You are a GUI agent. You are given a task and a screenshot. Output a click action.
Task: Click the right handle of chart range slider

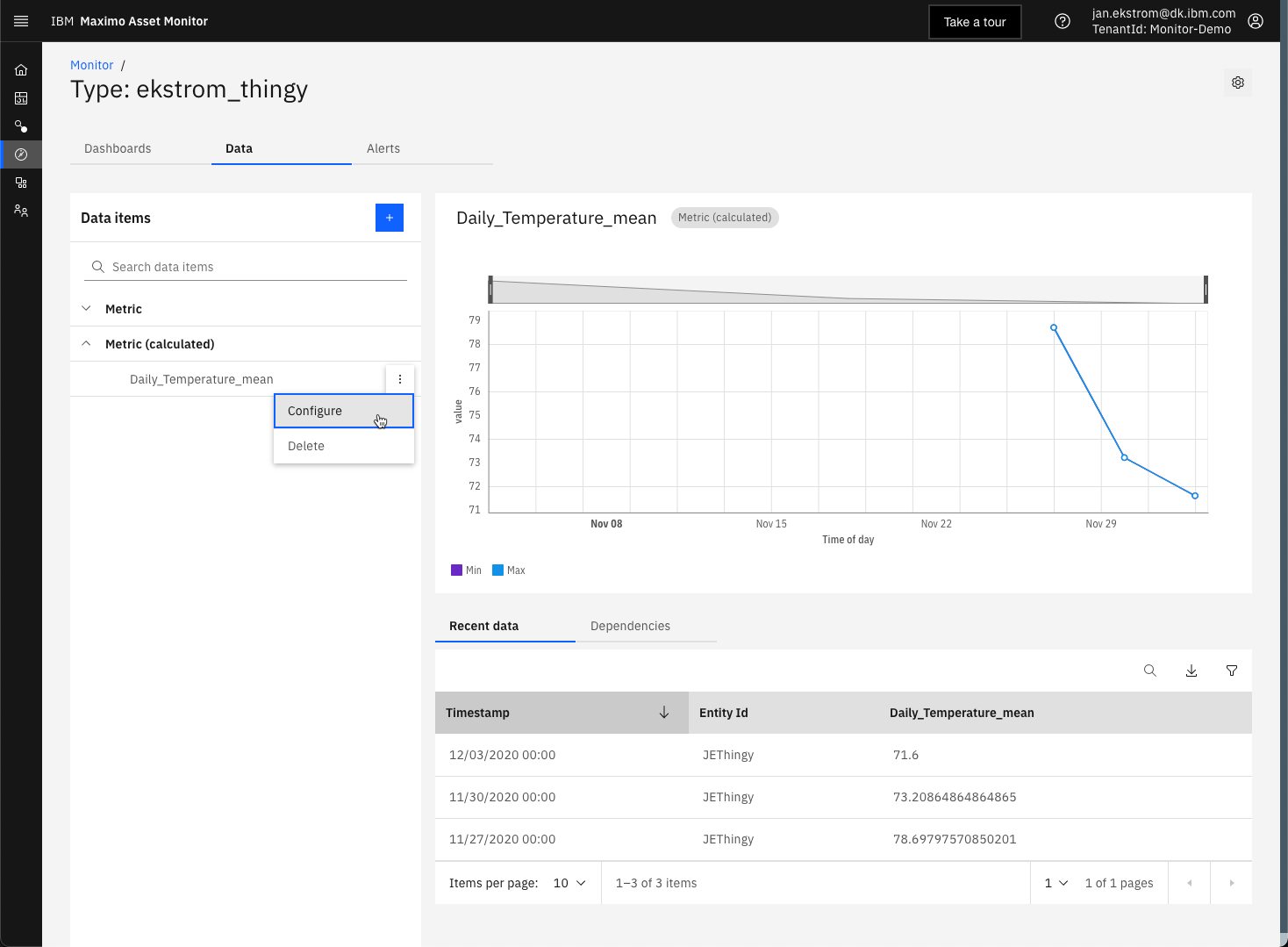point(1206,290)
